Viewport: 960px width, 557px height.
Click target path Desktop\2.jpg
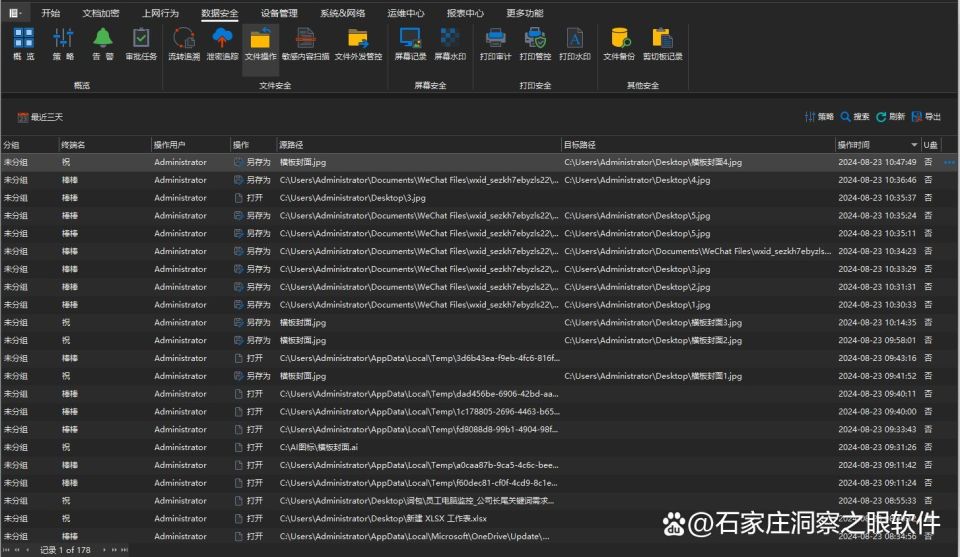tap(637, 286)
